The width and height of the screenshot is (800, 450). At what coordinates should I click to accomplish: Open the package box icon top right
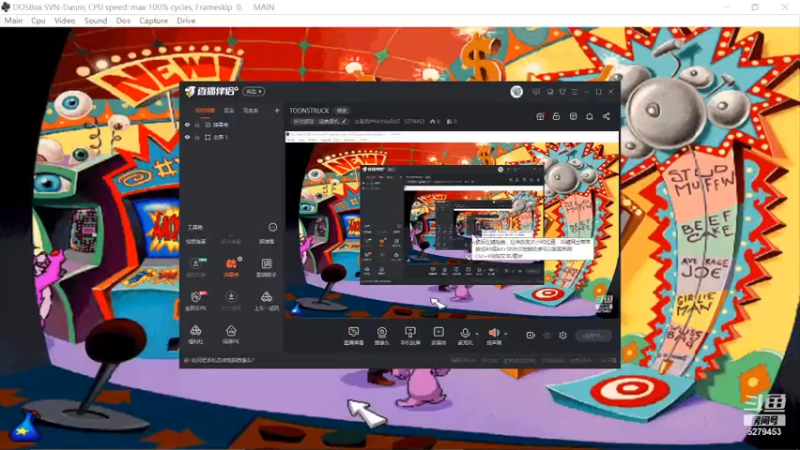[x=573, y=116]
